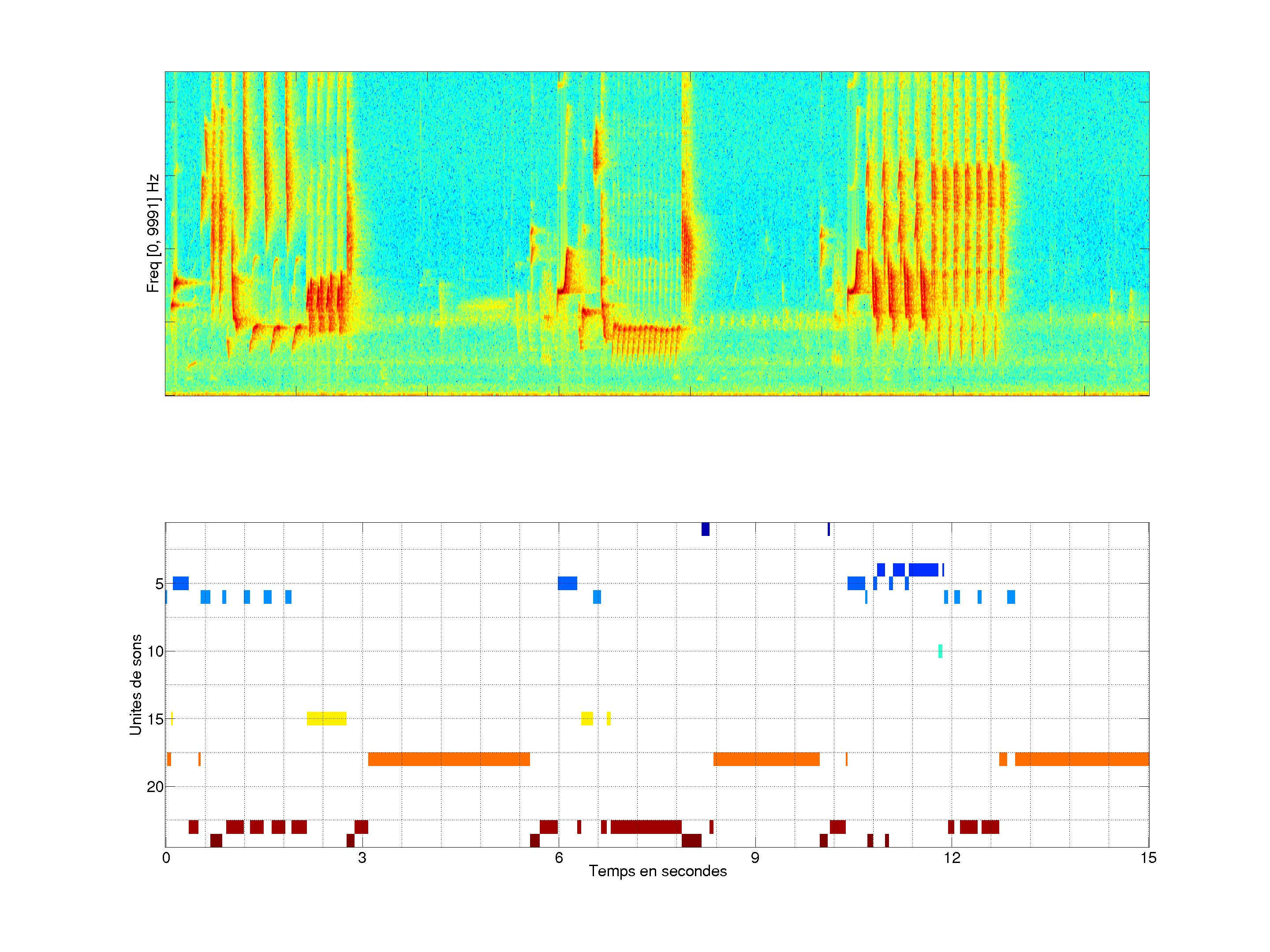Click the yellow block just after 6 seconds
This screenshot has height=952, width=1270.
(587, 718)
